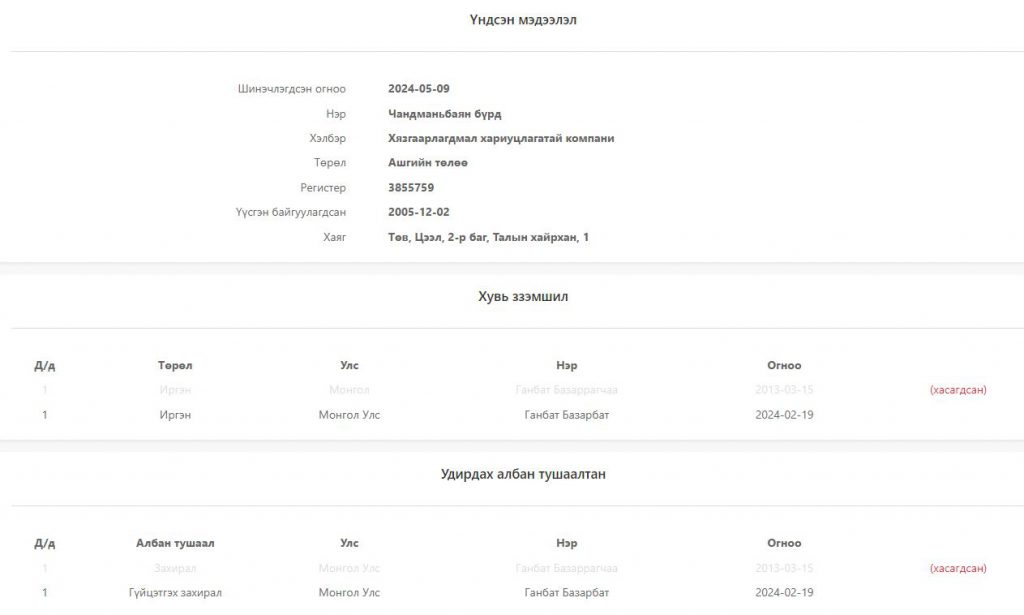Click the establishment date 2005-12-02
The height and width of the screenshot is (615, 1024).
point(418,212)
